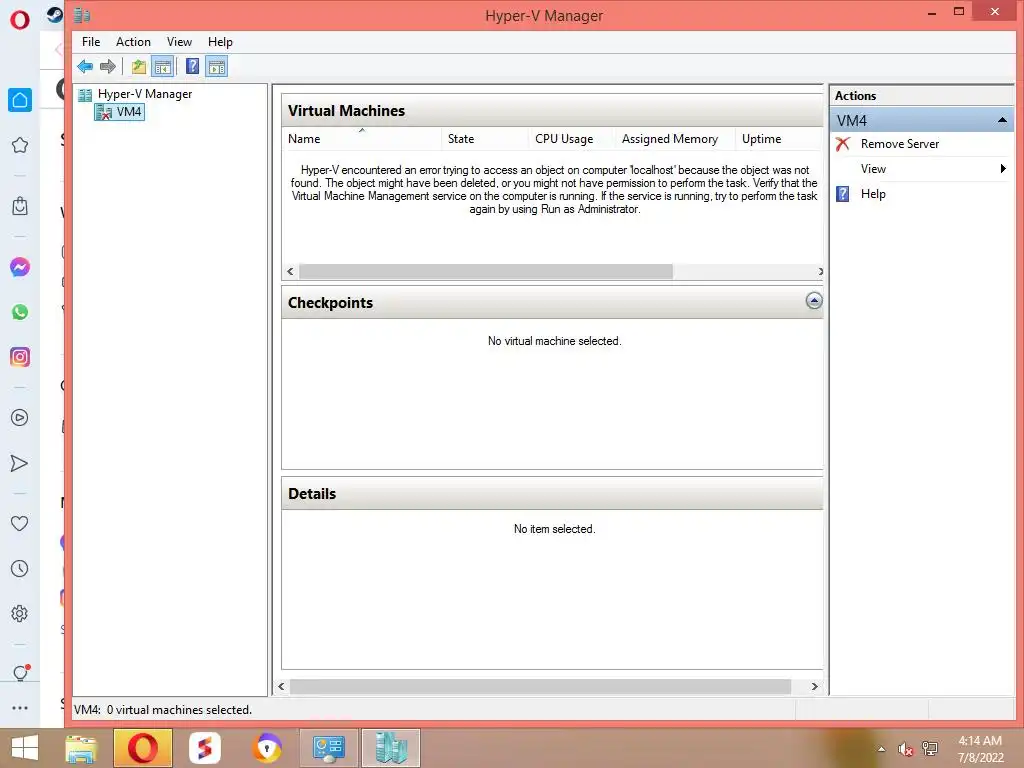The height and width of the screenshot is (768, 1024).
Task: Click Opera sidebar home icon
Action: tap(20, 100)
